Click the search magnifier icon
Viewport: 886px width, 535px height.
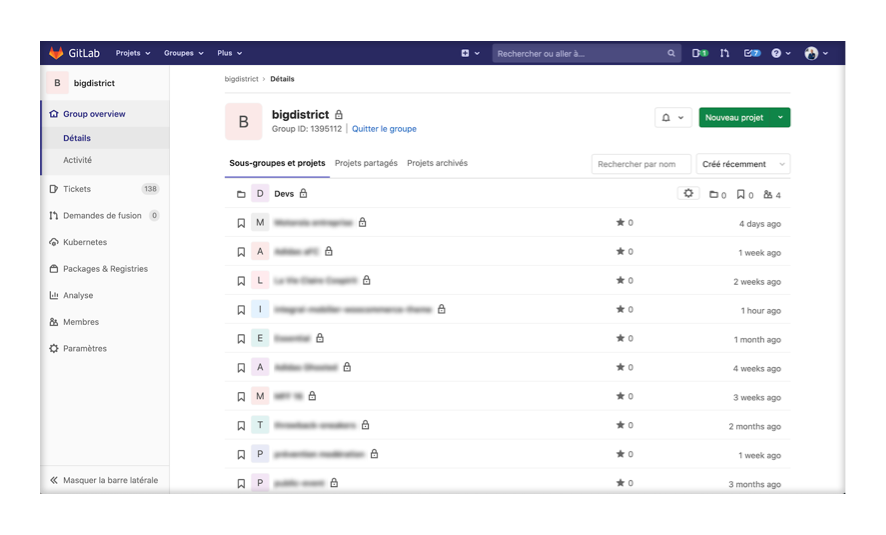[x=671, y=54]
